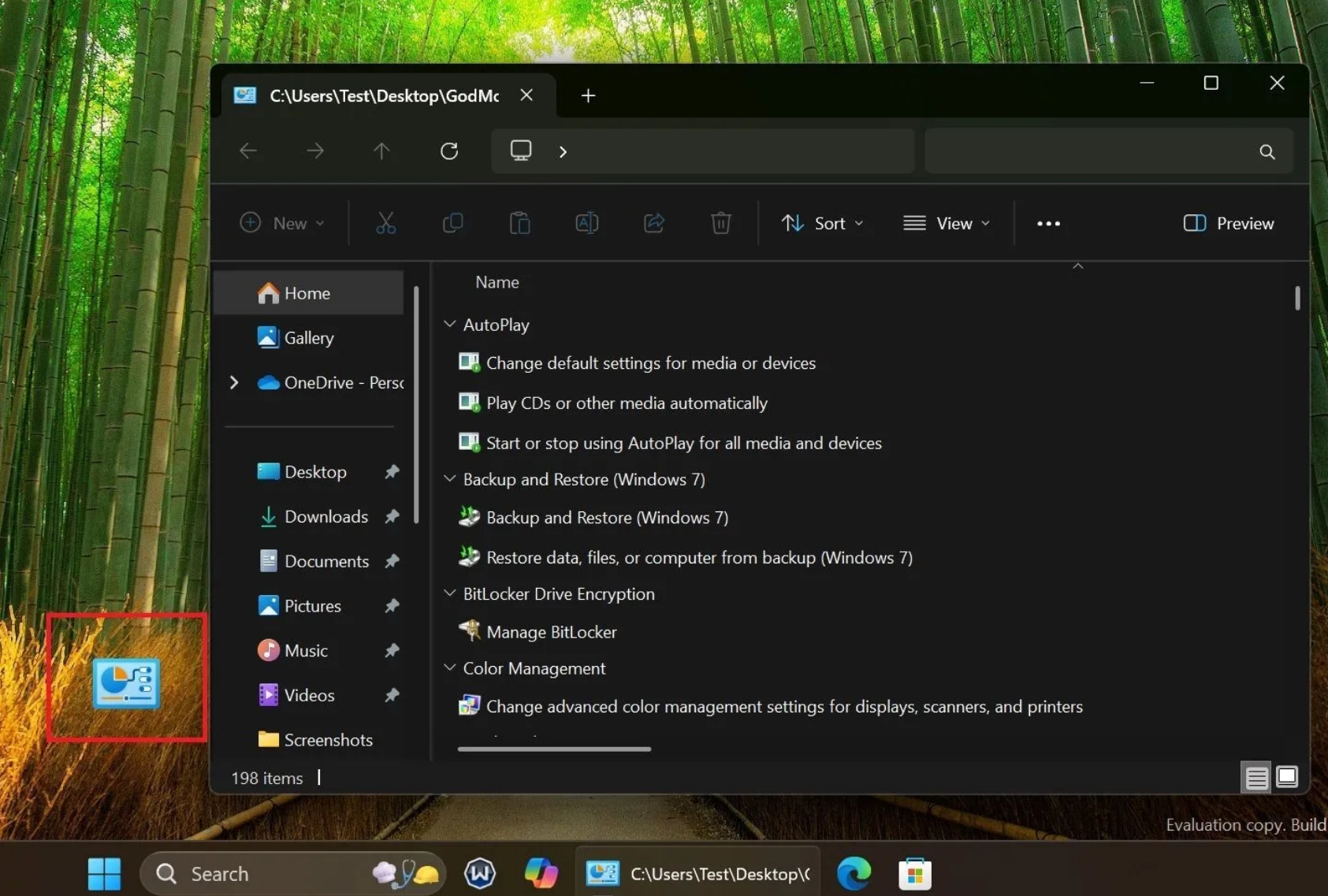Collapse the AutoPlay group

(449, 325)
